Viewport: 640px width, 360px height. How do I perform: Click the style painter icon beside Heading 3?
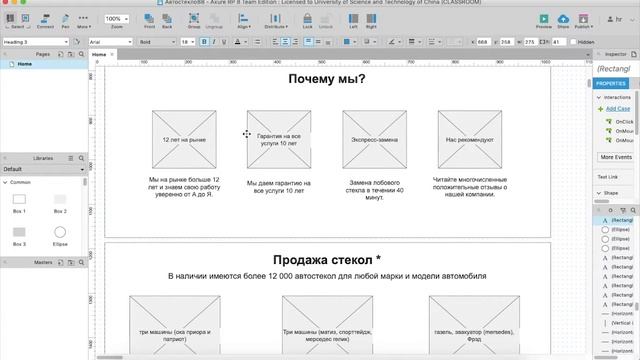(x=77, y=42)
